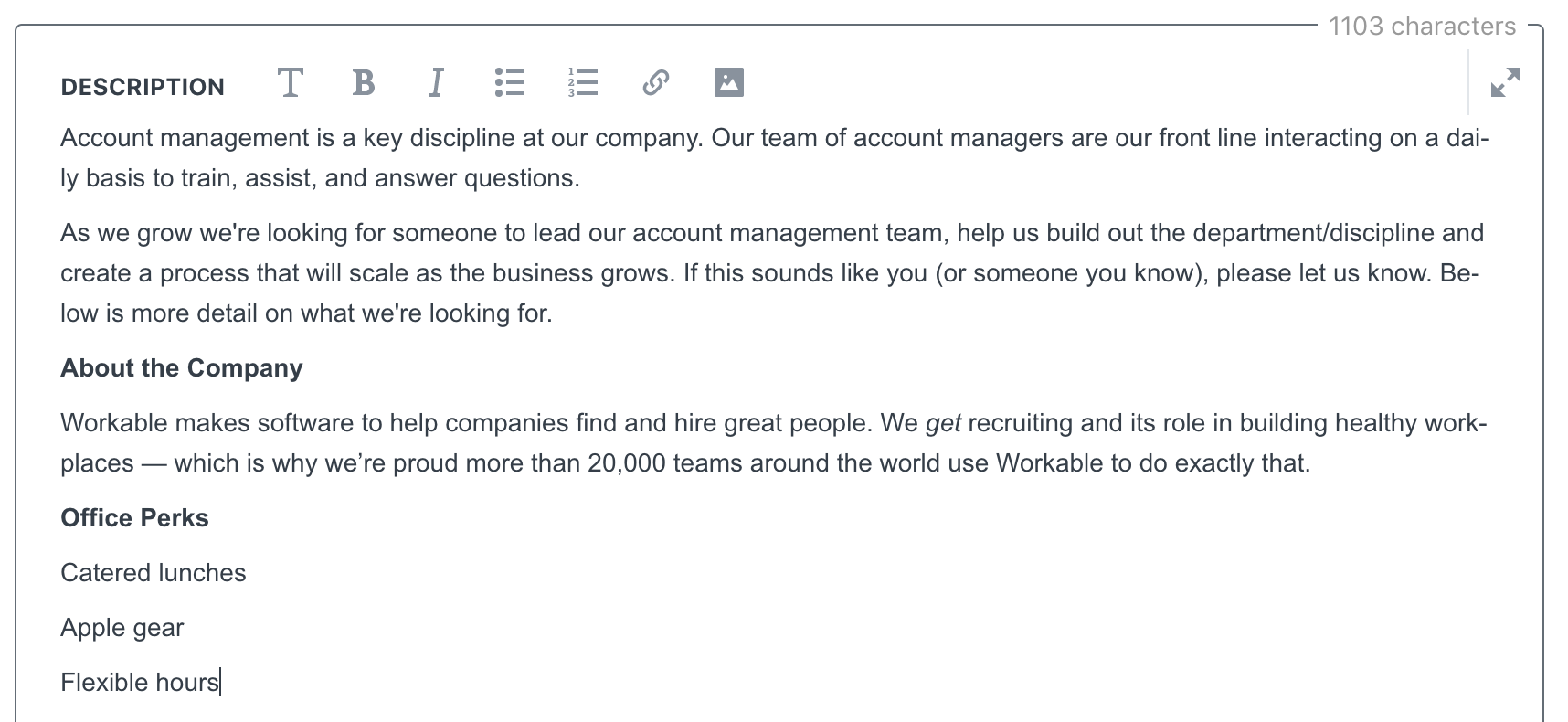
Task: Toggle bold formatting in the toolbar
Action: (364, 83)
